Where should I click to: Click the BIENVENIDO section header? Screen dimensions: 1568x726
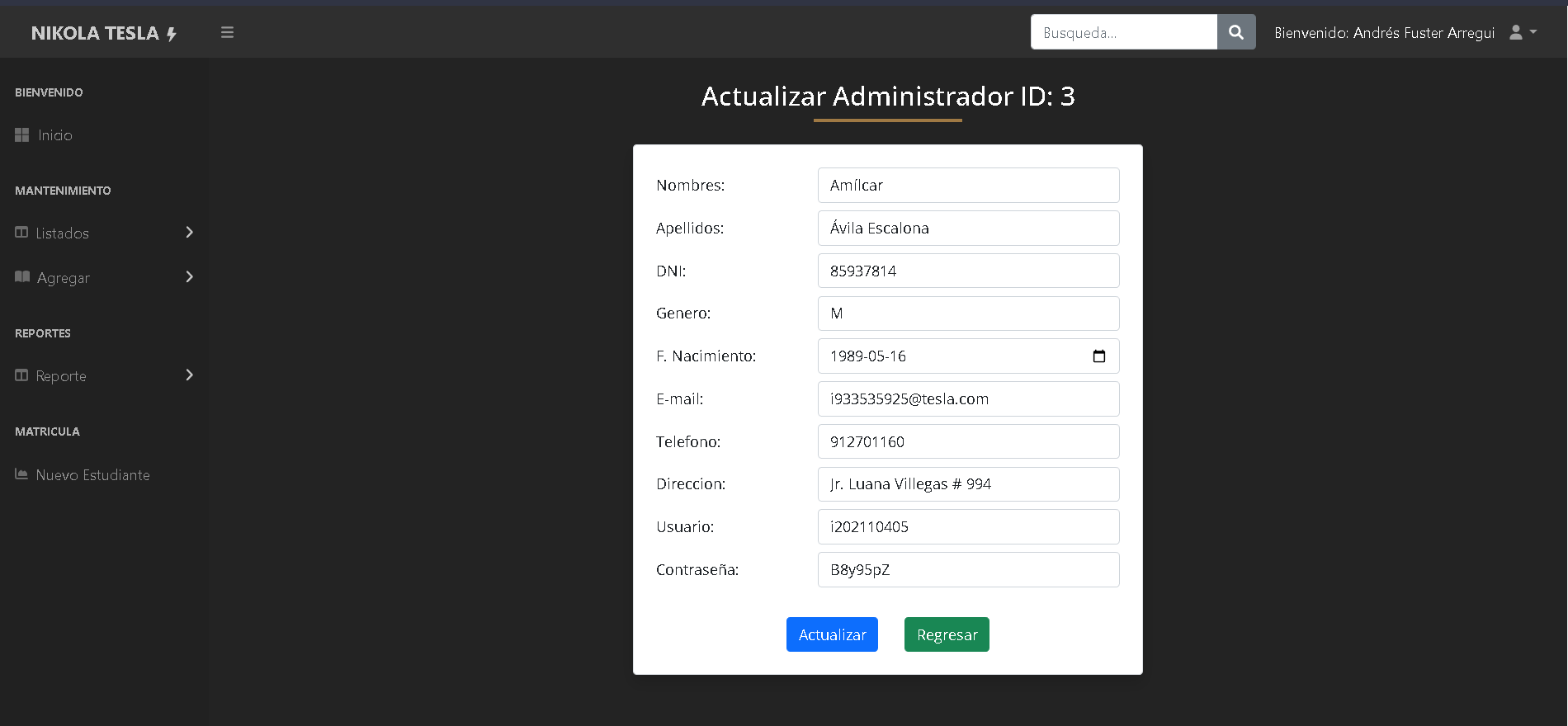pyautogui.click(x=49, y=92)
